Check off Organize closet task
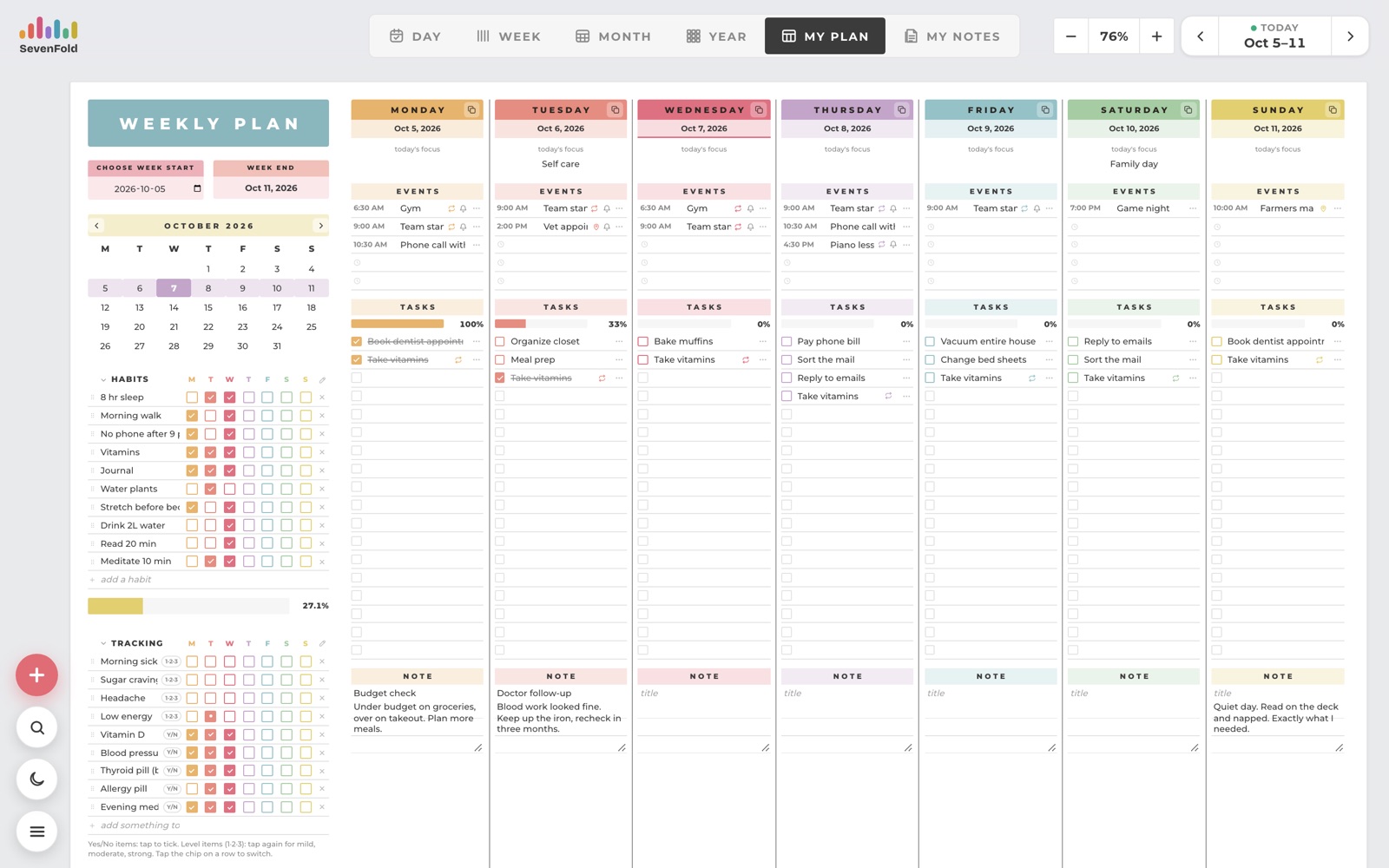Image resolution: width=1389 pixels, height=868 pixels. (500, 341)
